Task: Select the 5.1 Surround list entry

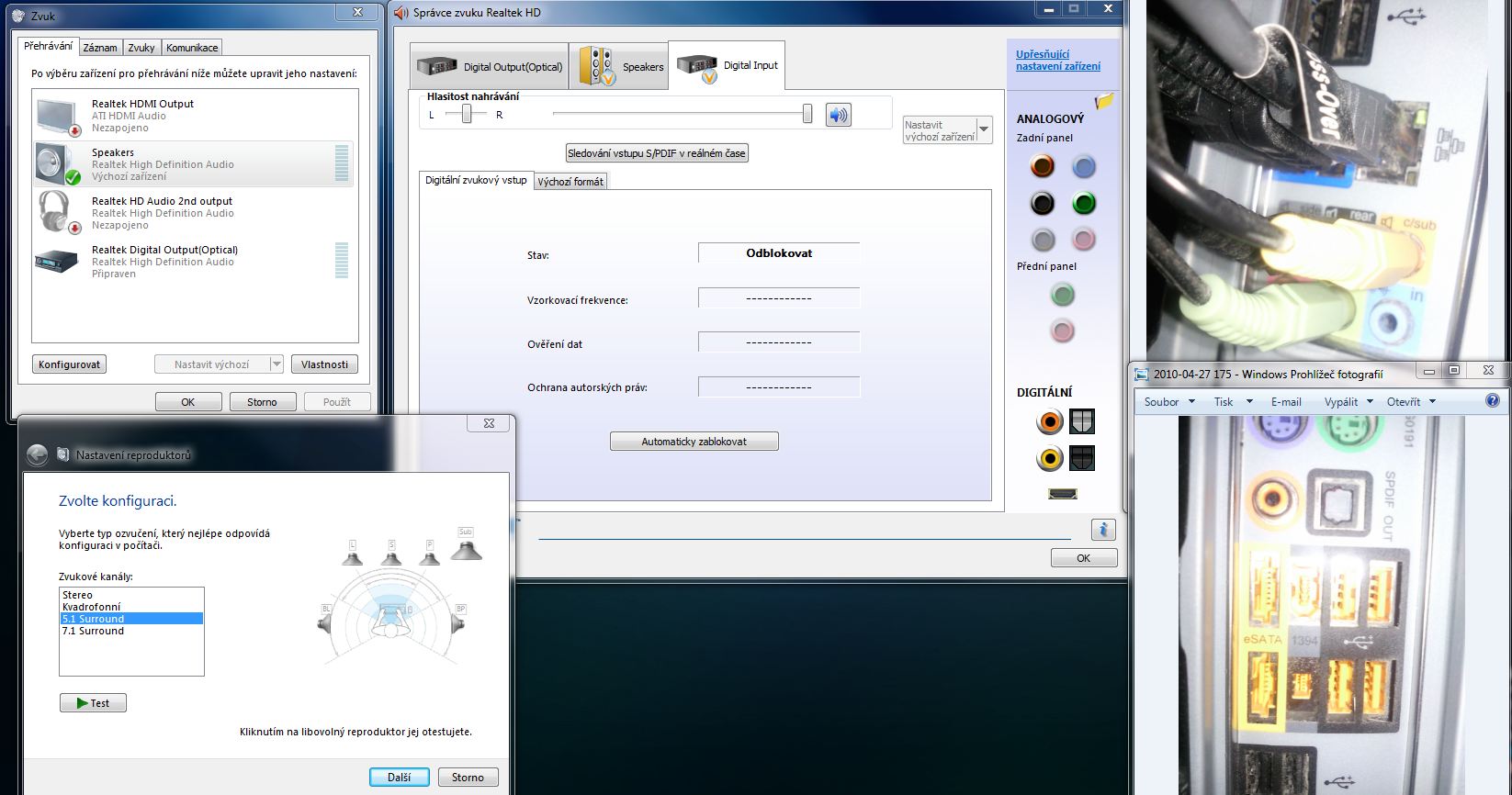Action: [131, 619]
